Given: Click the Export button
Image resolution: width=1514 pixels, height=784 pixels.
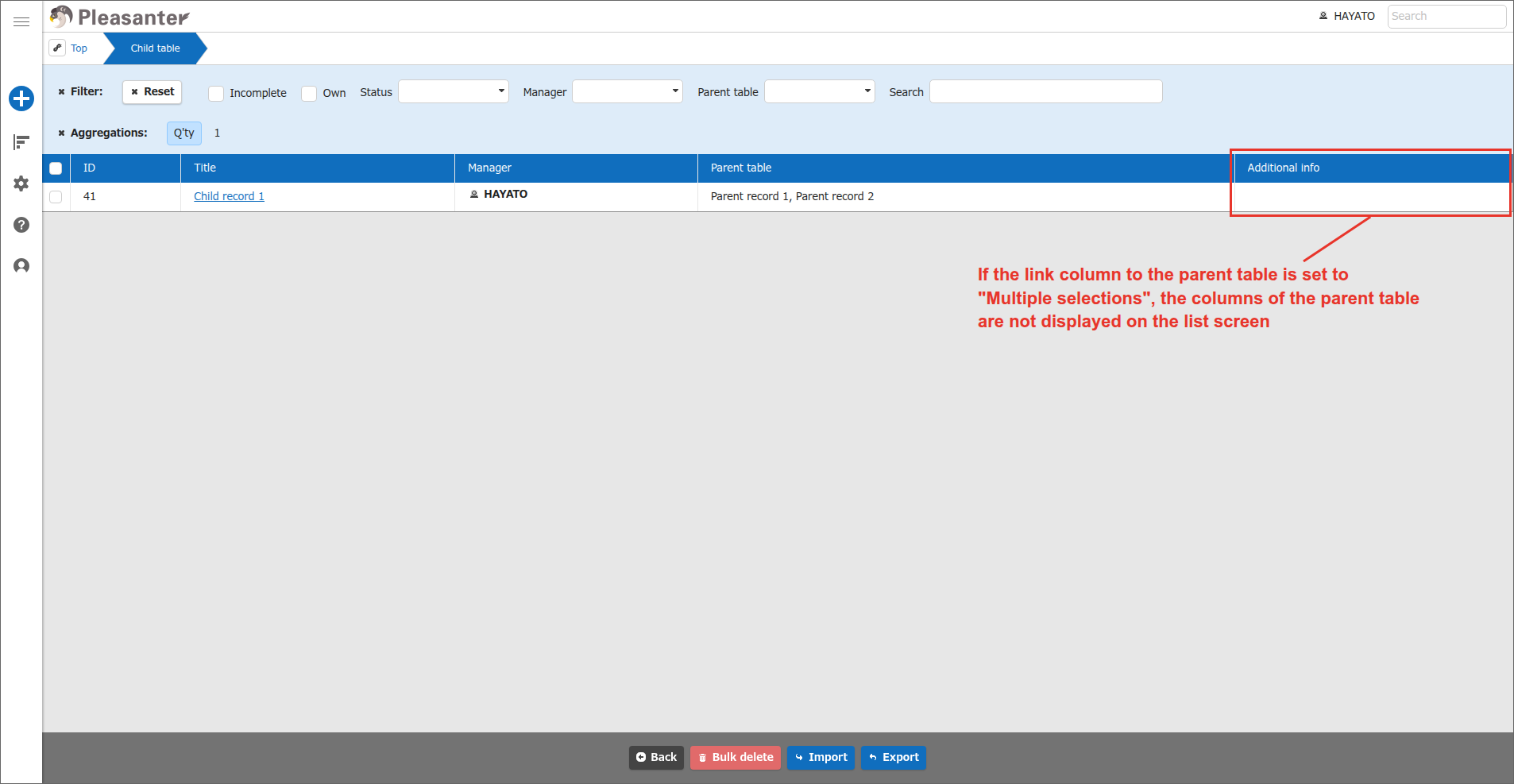Looking at the screenshot, I should pos(894,758).
